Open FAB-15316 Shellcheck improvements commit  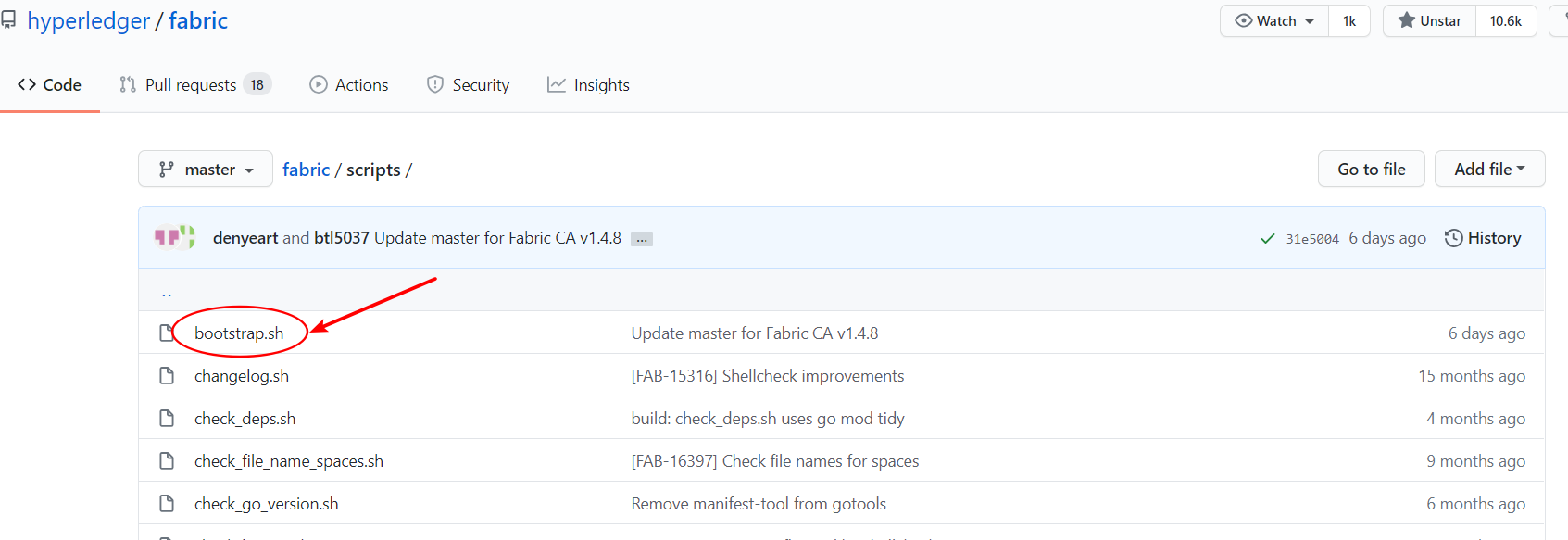[768, 375]
